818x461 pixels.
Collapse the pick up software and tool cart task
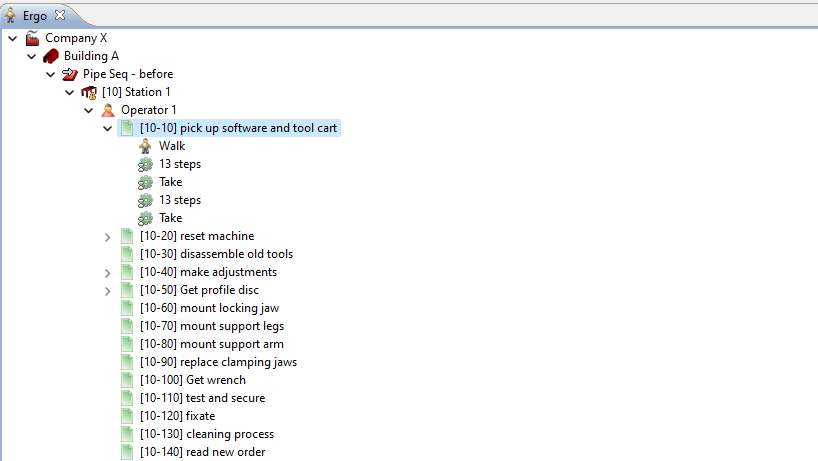(108, 128)
